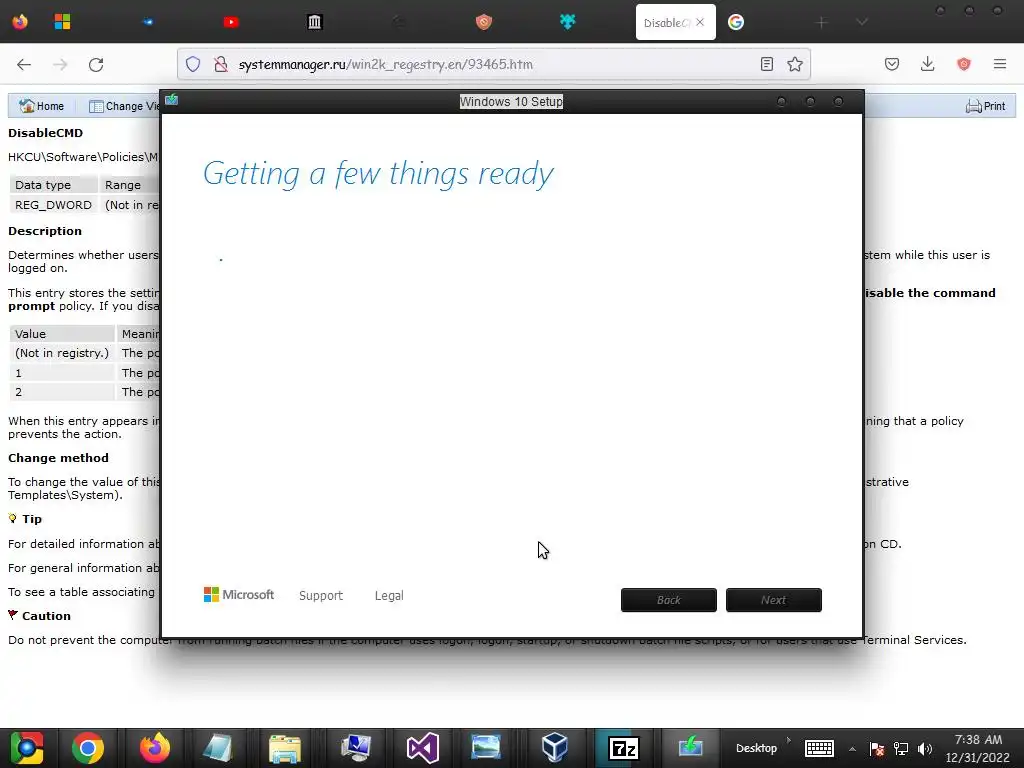Image resolution: width=1024 pixels, height=768 pixels.
Task: Open Visual Studio from the taskbar
Action: coord(423,748)
